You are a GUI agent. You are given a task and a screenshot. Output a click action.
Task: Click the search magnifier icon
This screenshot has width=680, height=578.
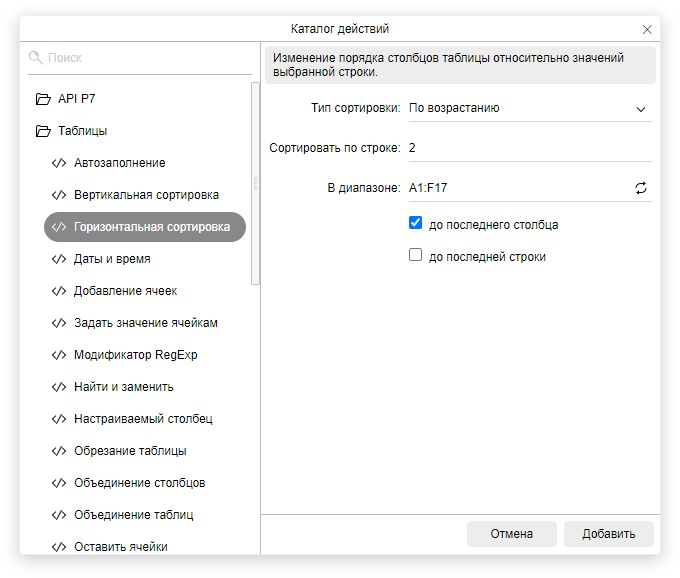tap(36, 58)
